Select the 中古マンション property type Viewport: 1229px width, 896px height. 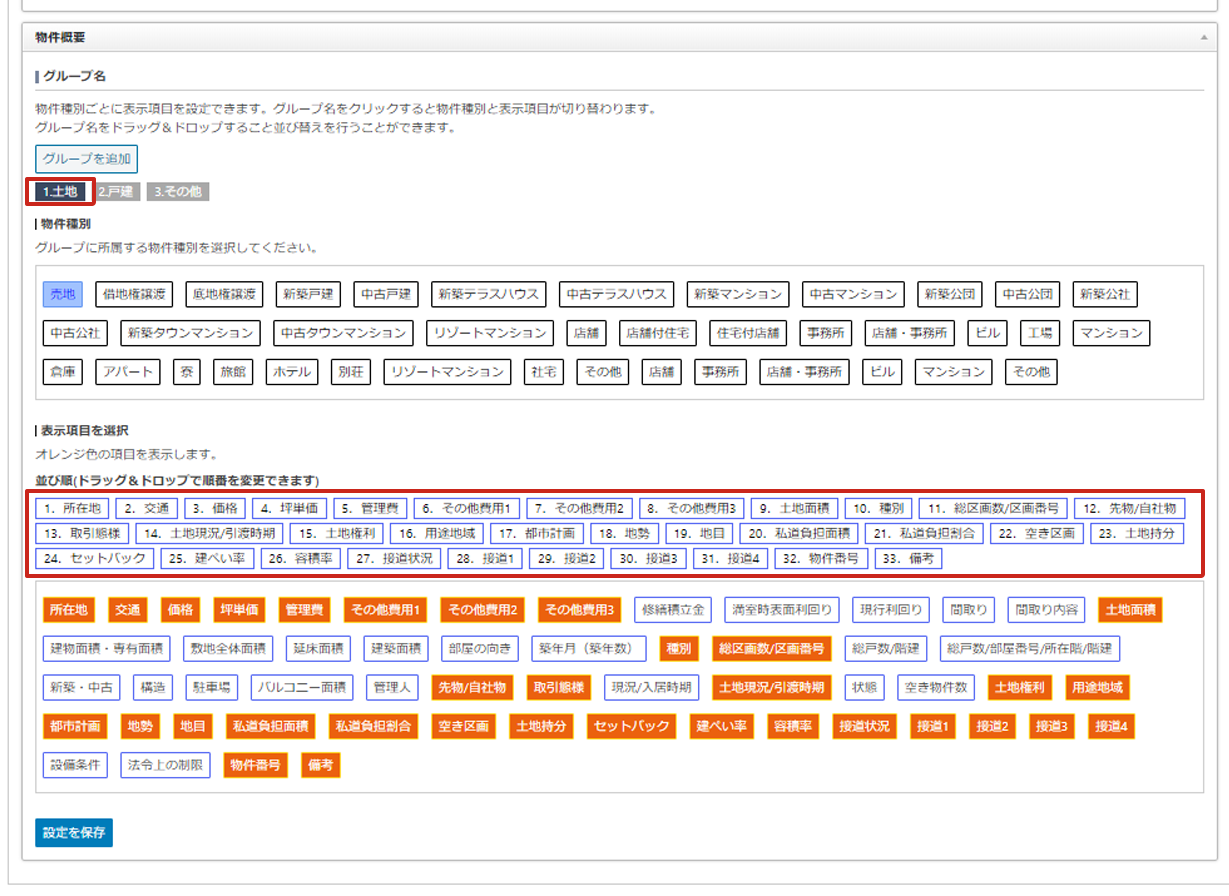tap(853, 294)
